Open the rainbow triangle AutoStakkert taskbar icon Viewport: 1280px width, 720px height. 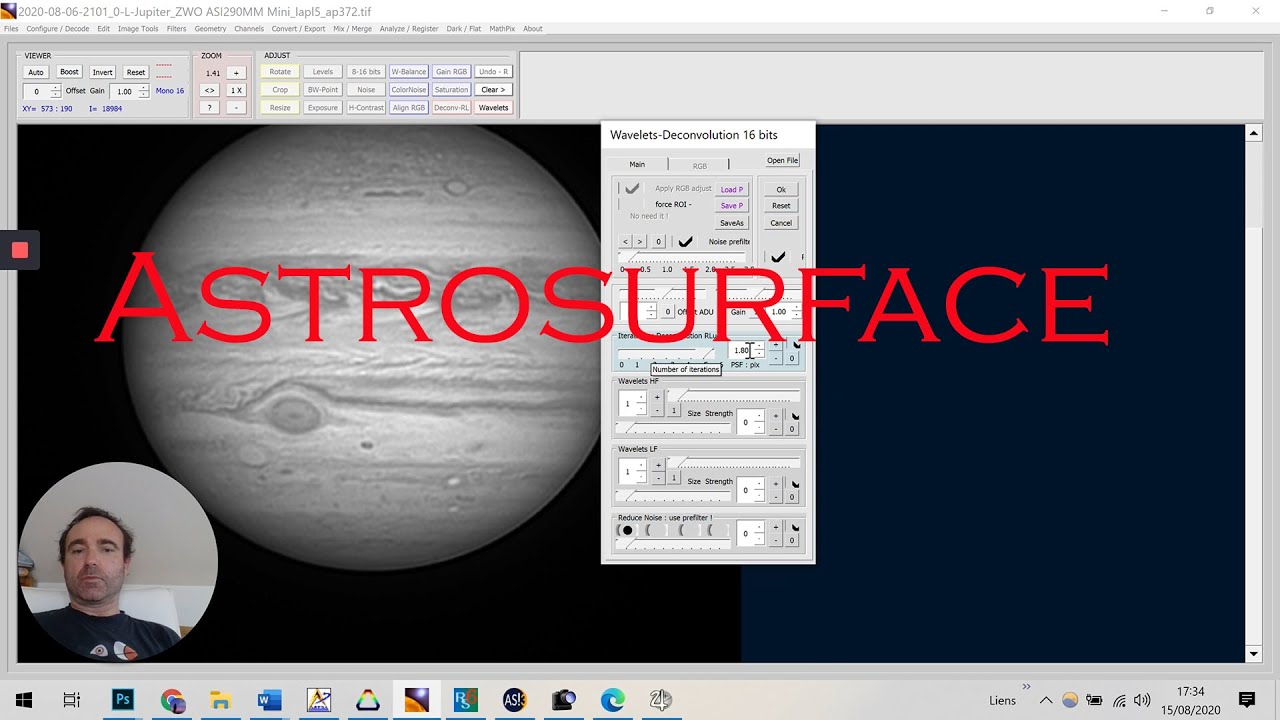(x=368, y=700)
